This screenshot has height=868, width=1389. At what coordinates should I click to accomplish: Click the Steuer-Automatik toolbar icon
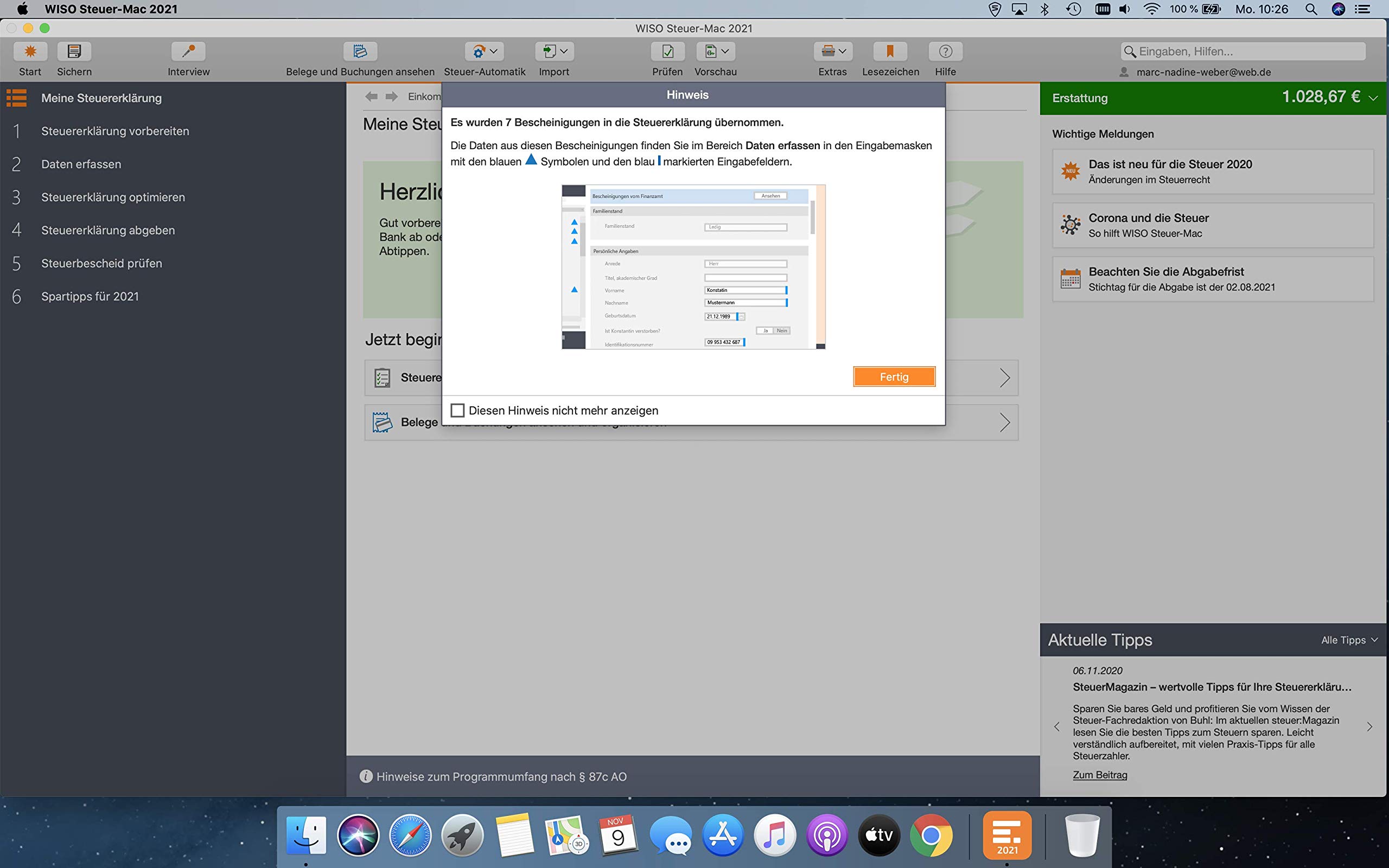tap(479, 52)
